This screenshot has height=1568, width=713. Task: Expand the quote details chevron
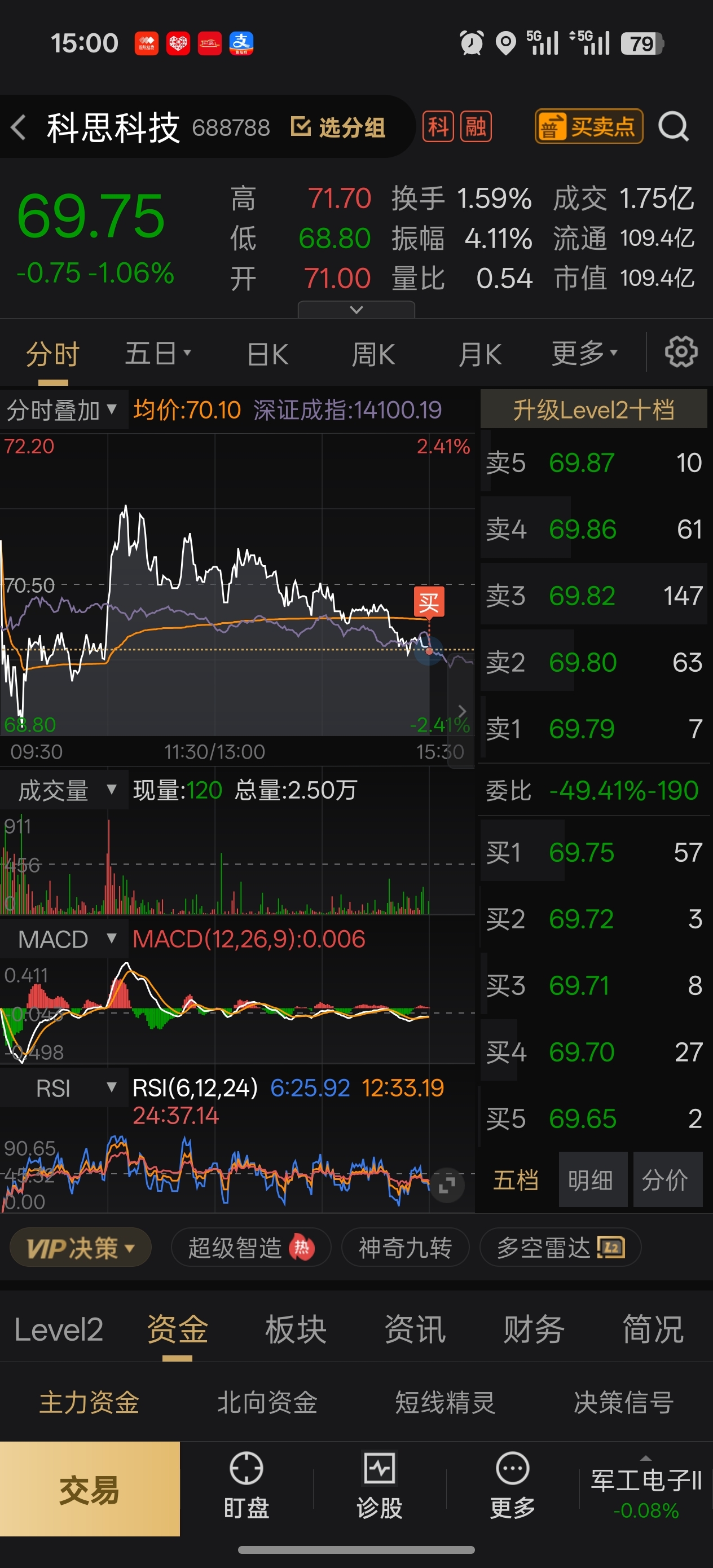356,309
